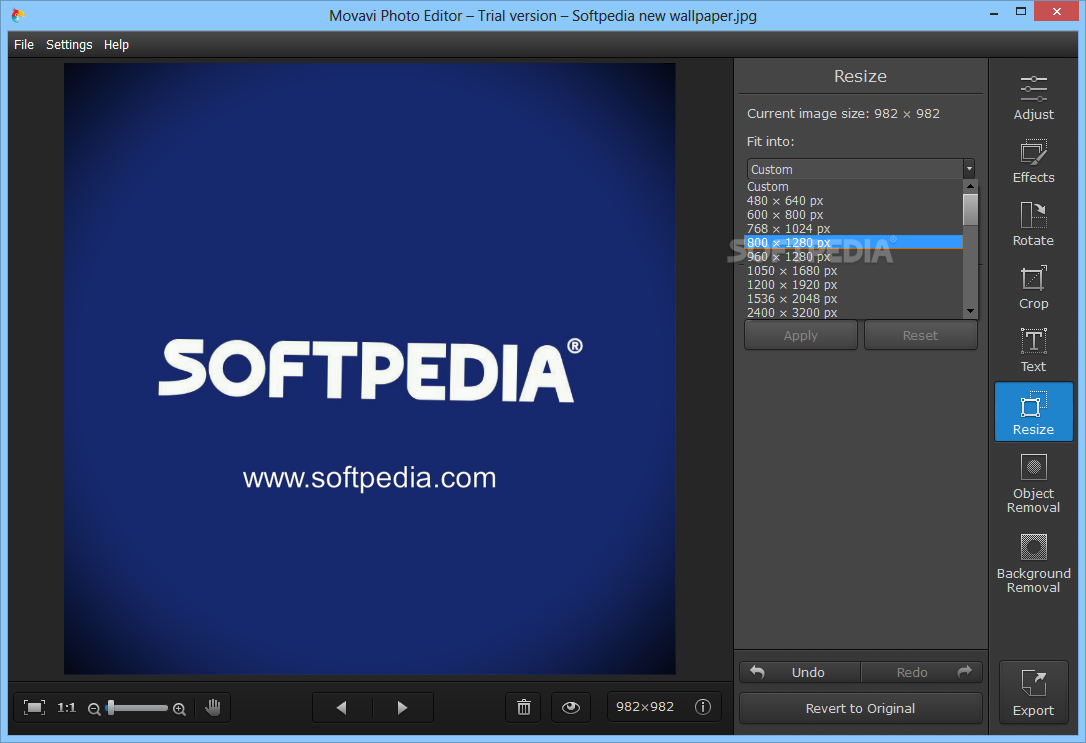Screen dimensions: 1086x743
Task: Toggle the eye view-original button
Action: click(x=571, y=707)
